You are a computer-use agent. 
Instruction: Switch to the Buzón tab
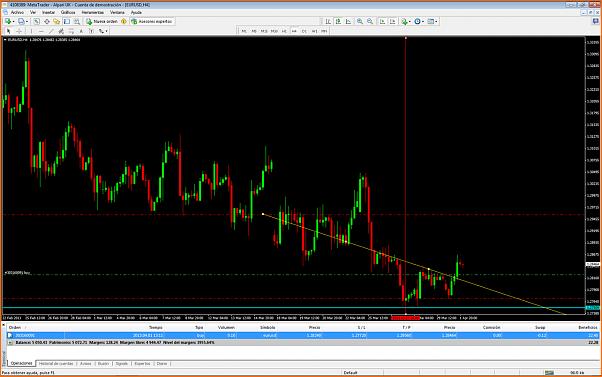click(x=103, y=364)
